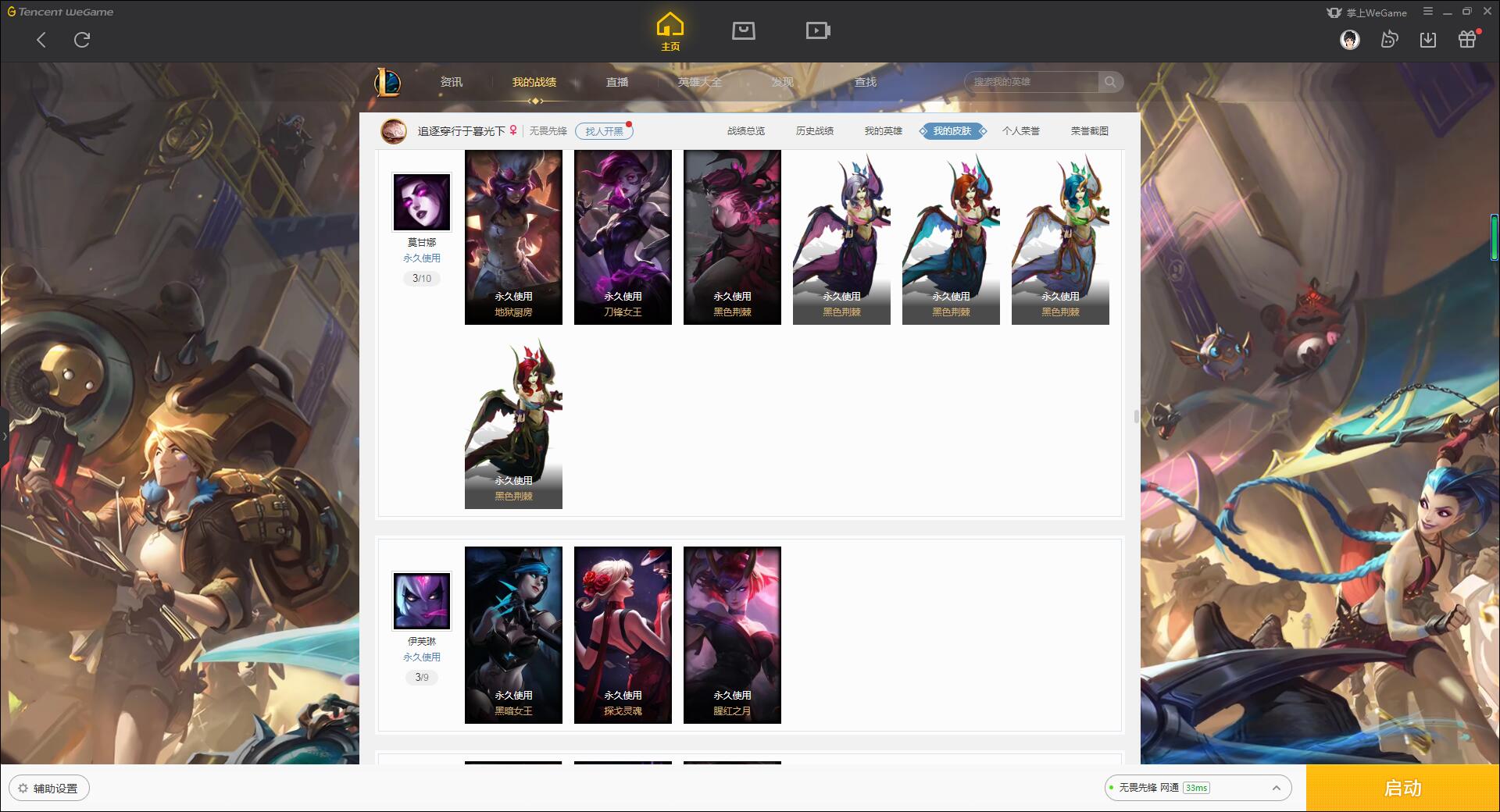
Task: Open the teal-haired 黑色荆棘 chroma card
Action: tap(1060, 237)
